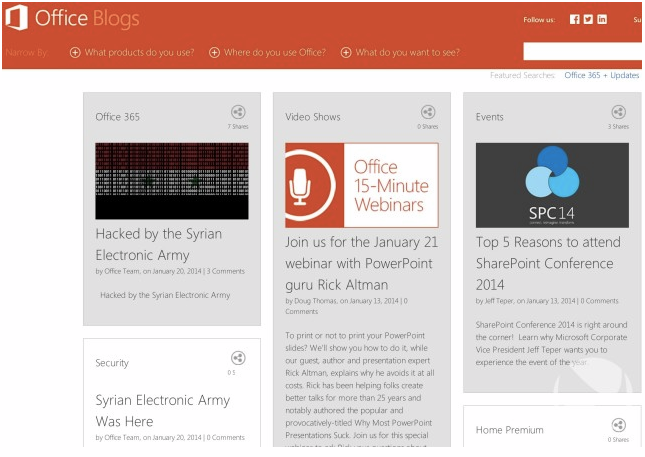Open 'Top 5 Reasons to attend SharePoint Conference' post
Screen dimensions: 645x457
click(547, 263)
